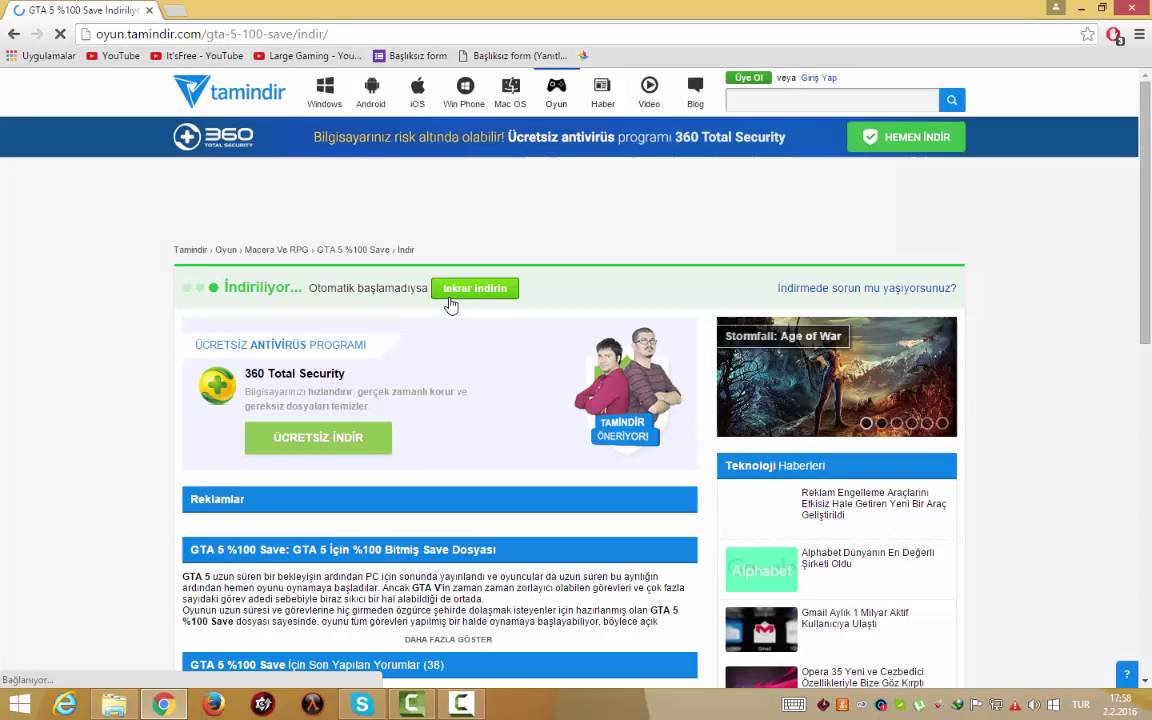Open Windows Start button
1152x720 pixels.
[20, 705]
